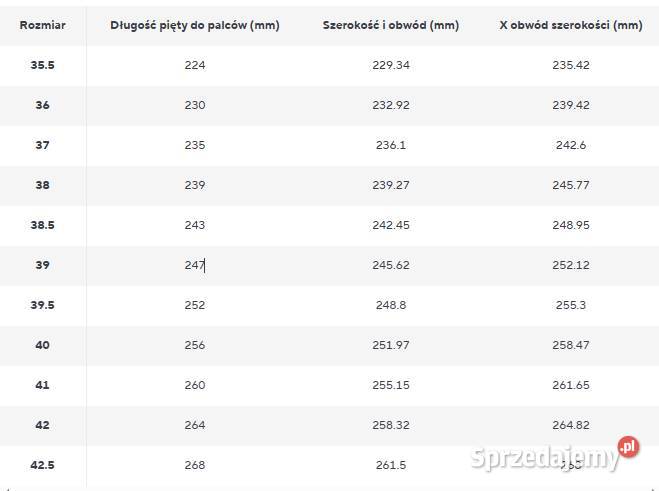This screenshot has width=659, height=491.
Task: Select the 247 length value cell
Action: (x=194, y=265)
